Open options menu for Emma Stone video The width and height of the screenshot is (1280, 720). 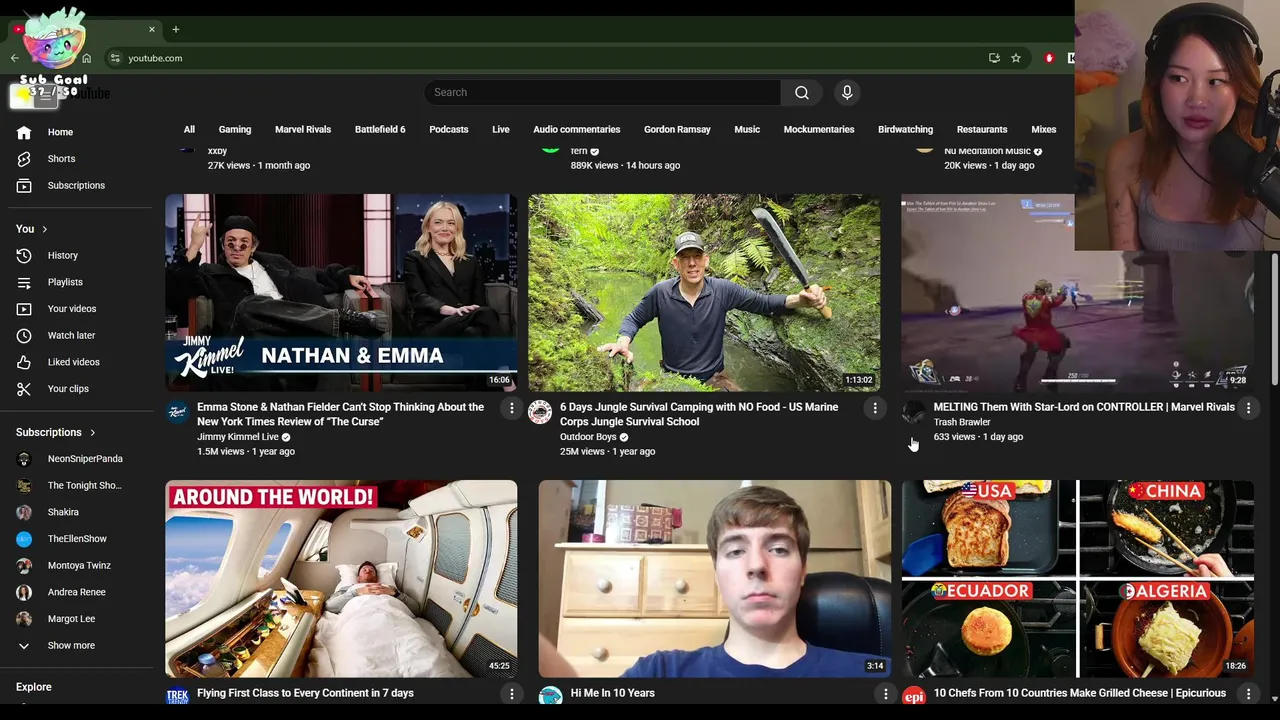[x=511, y=408]
